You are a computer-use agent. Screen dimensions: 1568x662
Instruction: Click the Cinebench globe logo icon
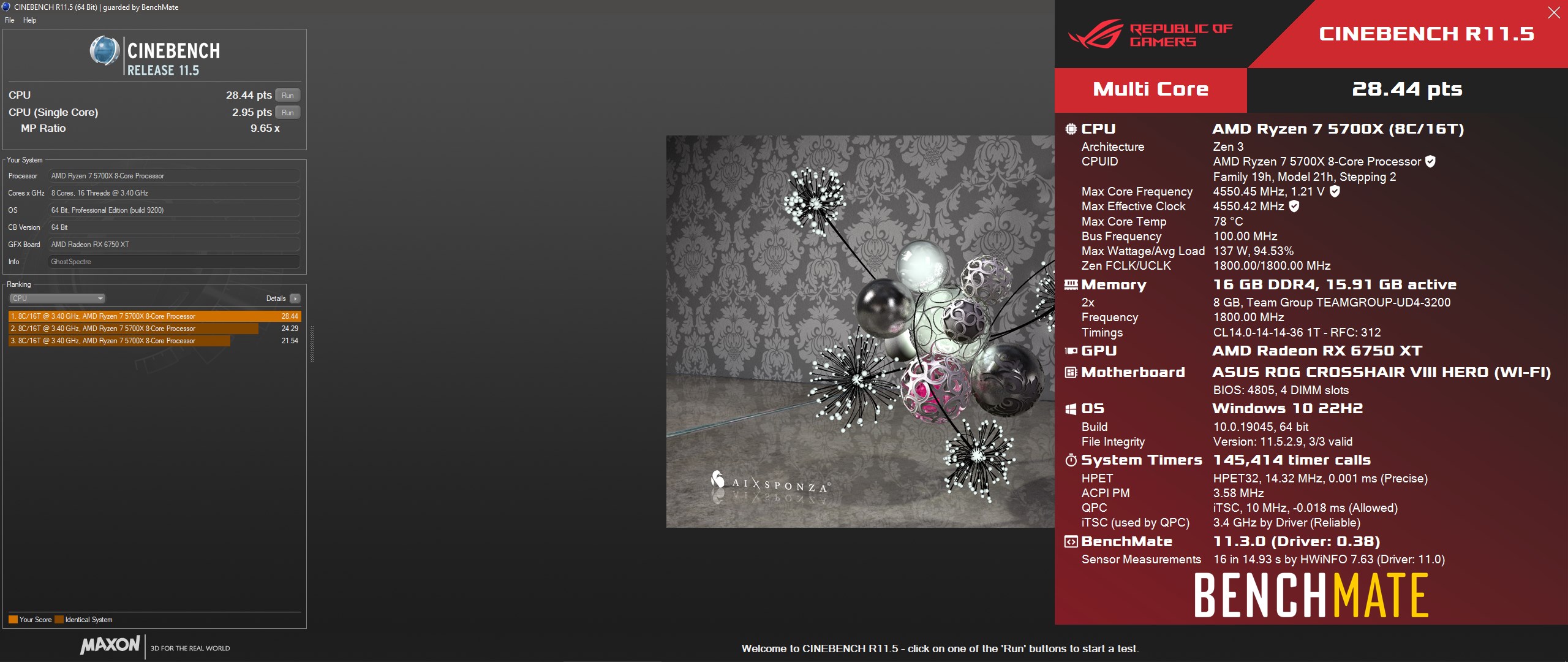105,51
